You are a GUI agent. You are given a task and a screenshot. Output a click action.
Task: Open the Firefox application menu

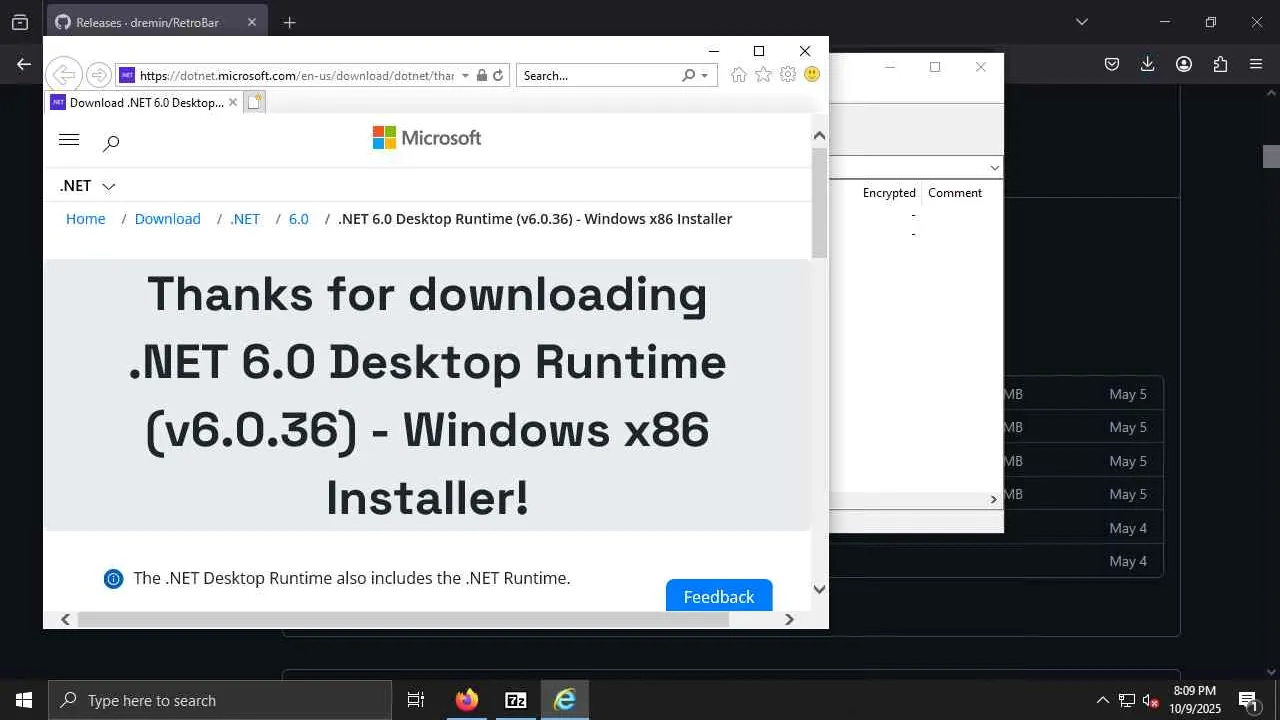click(1256, 64)
